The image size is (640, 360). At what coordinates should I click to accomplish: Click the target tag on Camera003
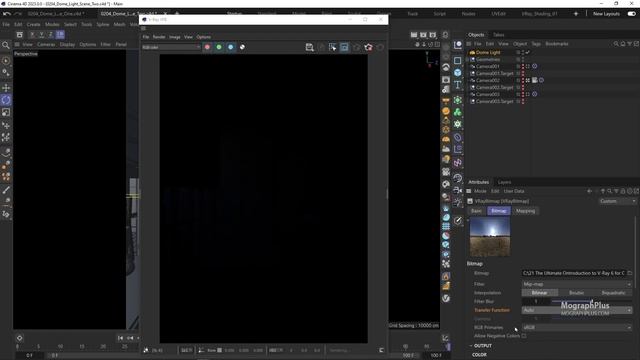(x=534, y=94)
